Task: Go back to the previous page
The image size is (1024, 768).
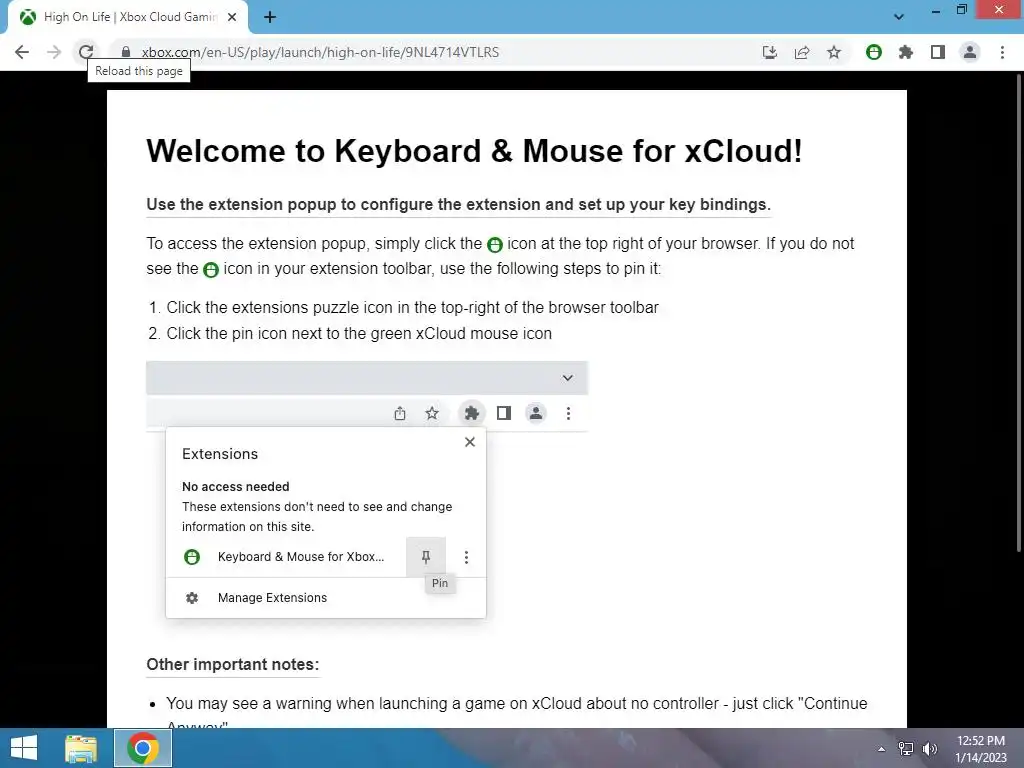Action: (22, 52)
